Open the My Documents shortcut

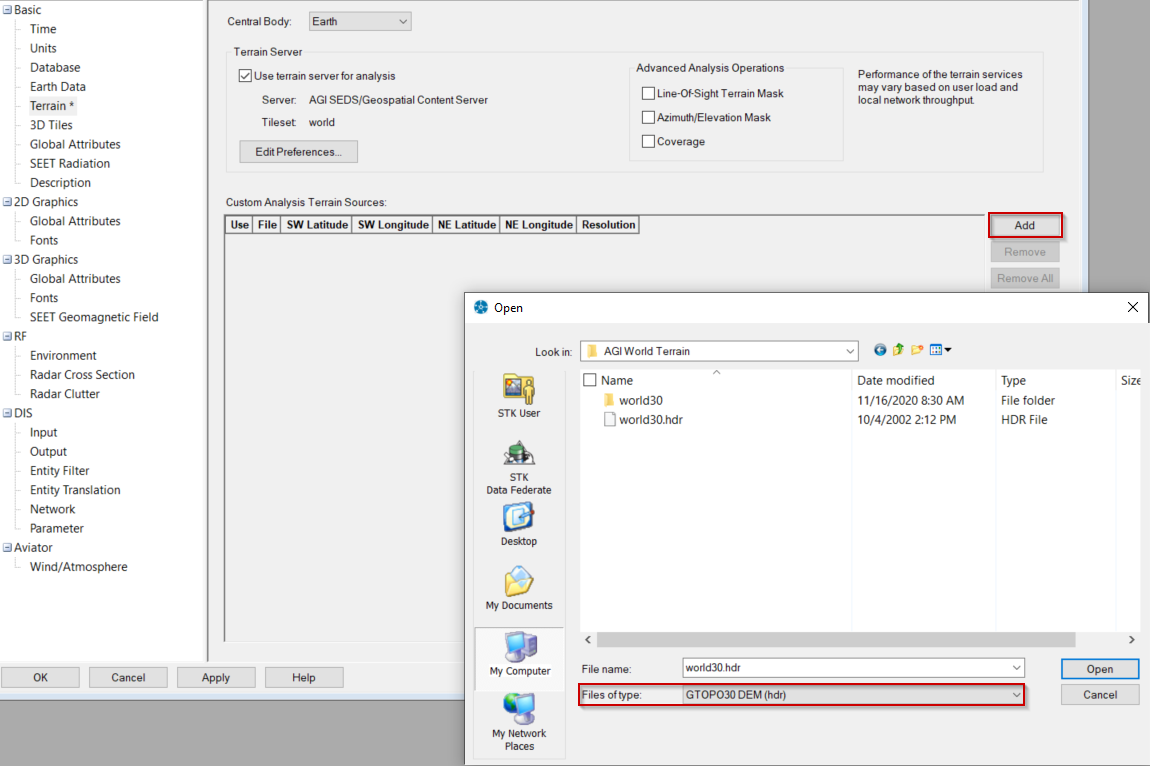(x=518, y=589)
